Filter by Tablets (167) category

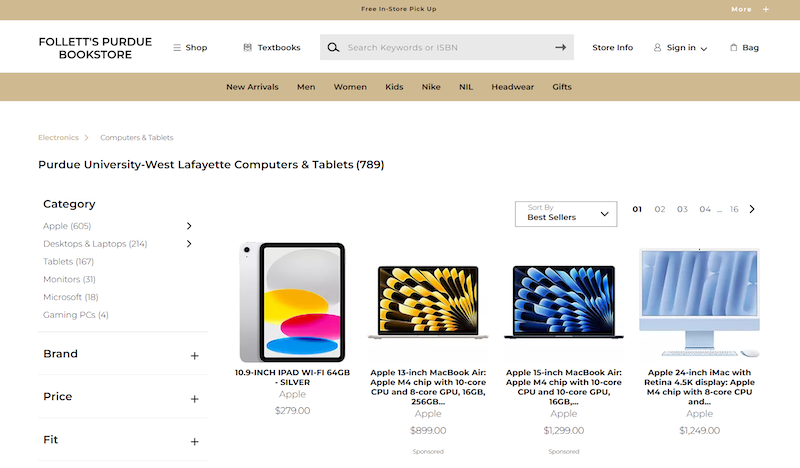pos(68,262)
